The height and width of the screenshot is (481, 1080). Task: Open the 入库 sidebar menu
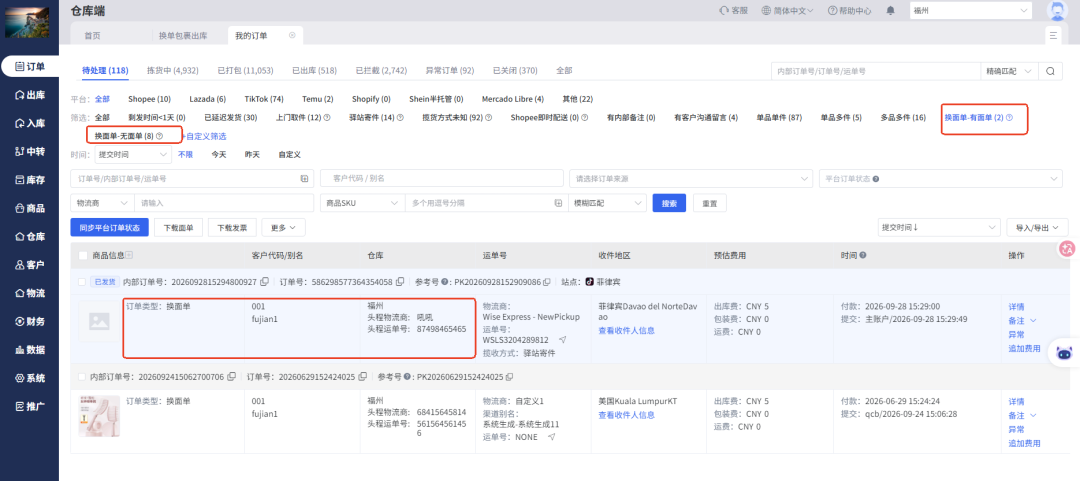[x=30, y=123]
